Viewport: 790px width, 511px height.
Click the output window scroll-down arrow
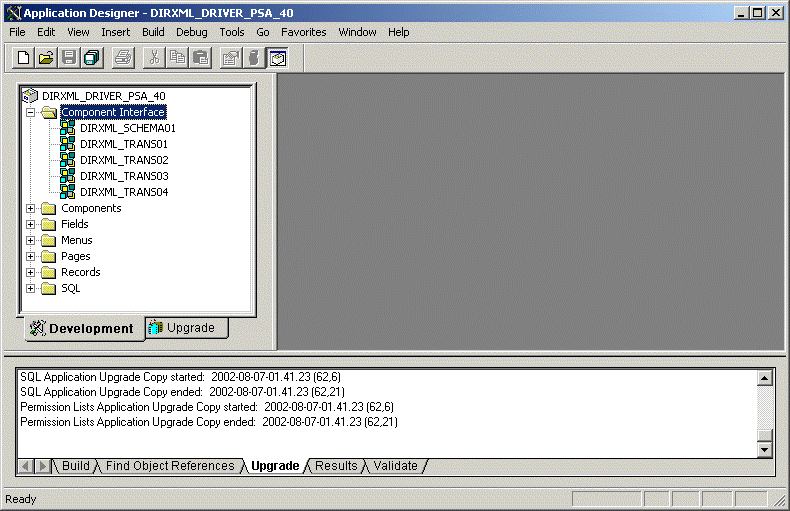[765, 450]
